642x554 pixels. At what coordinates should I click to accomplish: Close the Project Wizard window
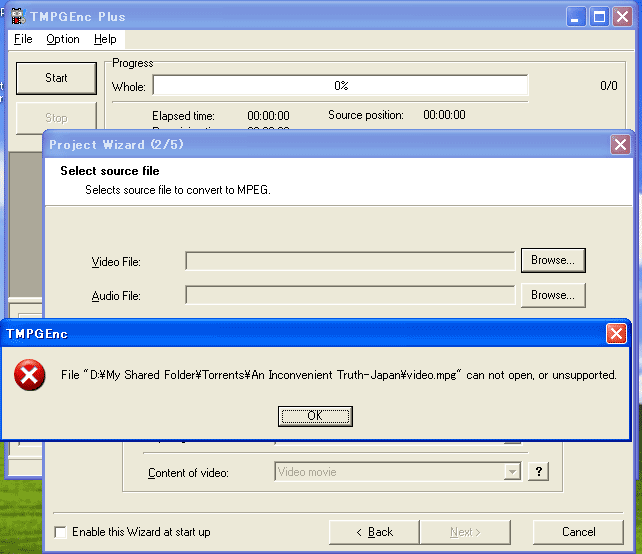point(620,145)
